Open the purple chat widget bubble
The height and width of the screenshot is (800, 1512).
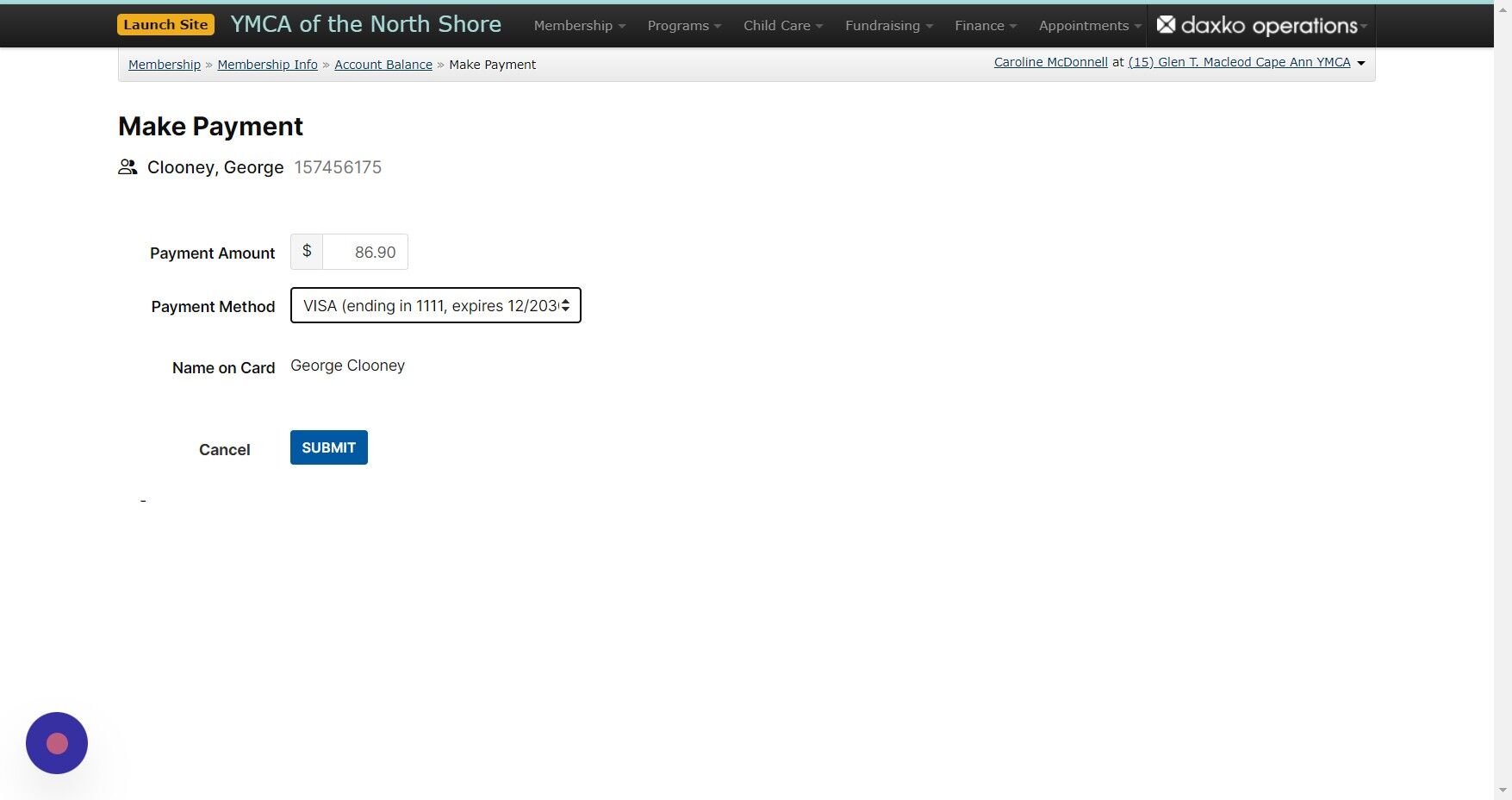[56, 742]
